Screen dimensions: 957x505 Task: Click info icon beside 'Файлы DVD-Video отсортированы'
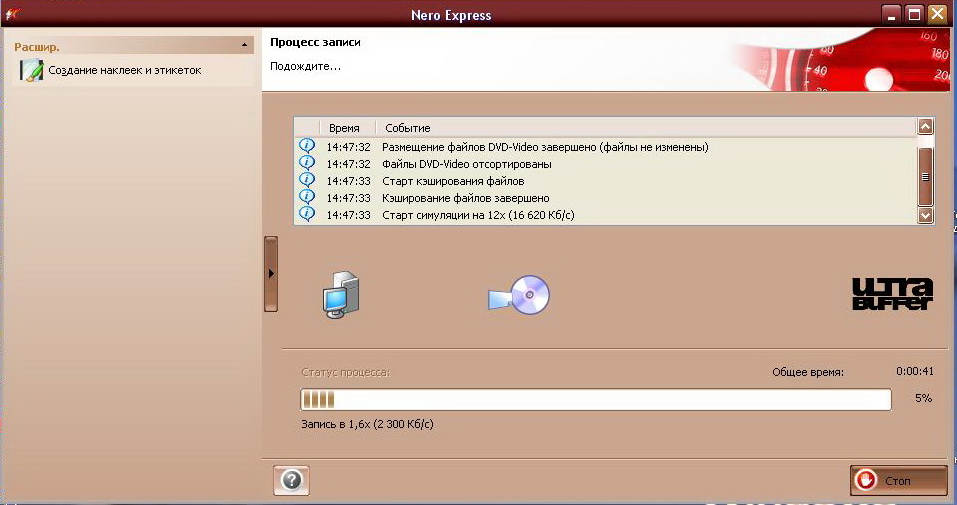point(307,164)
